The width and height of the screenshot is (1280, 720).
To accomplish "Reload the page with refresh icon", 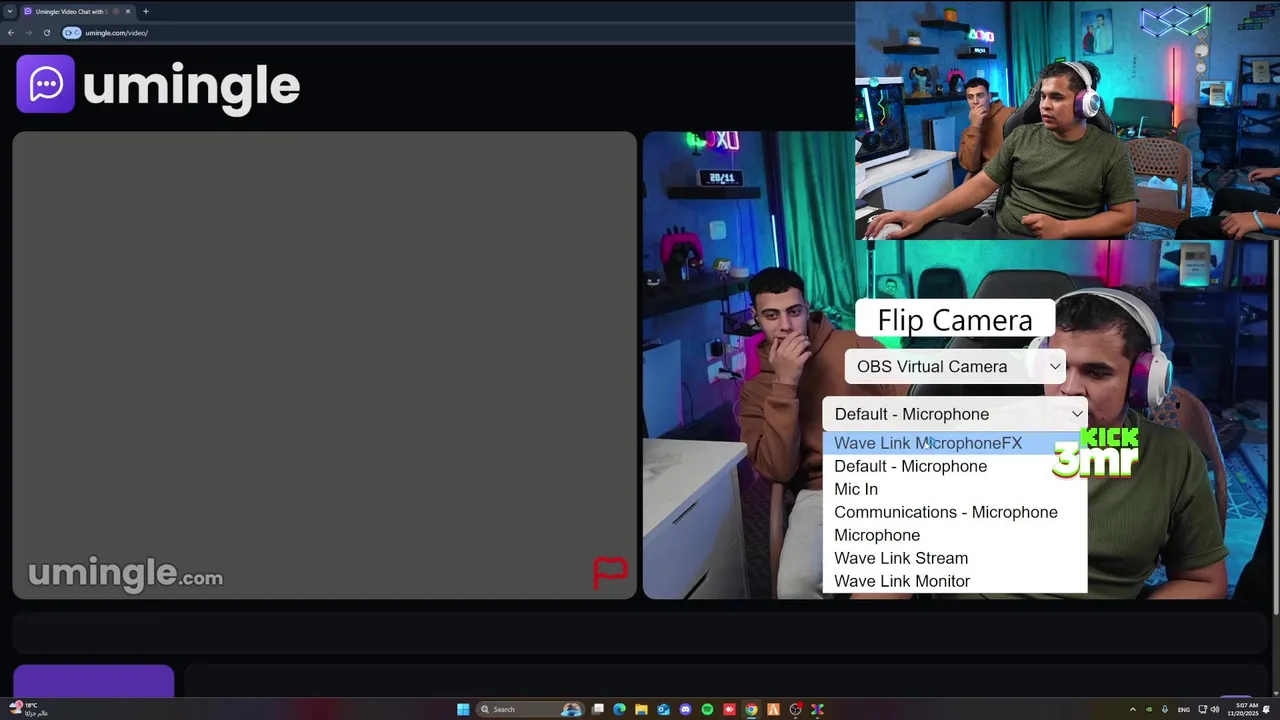I will click(46, 33).
